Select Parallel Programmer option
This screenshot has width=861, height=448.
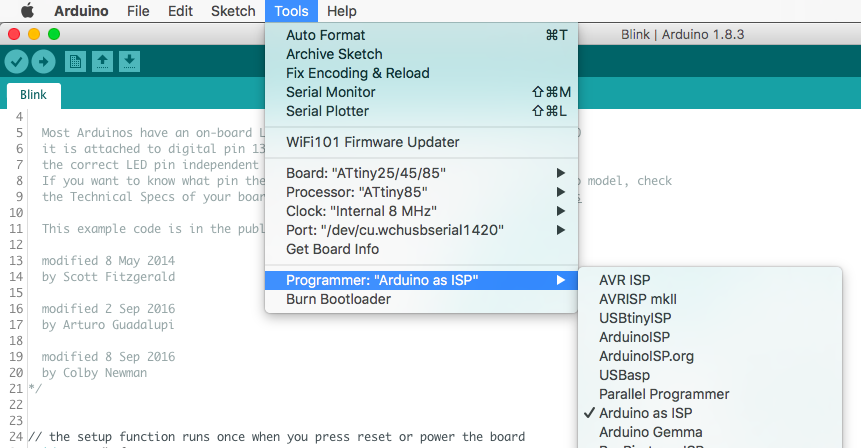710,394
